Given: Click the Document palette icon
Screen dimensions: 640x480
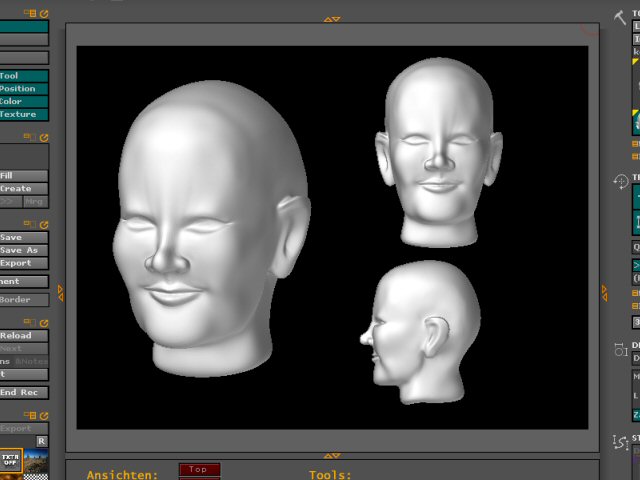Looking at the screenshot, I should pos(620,349).
